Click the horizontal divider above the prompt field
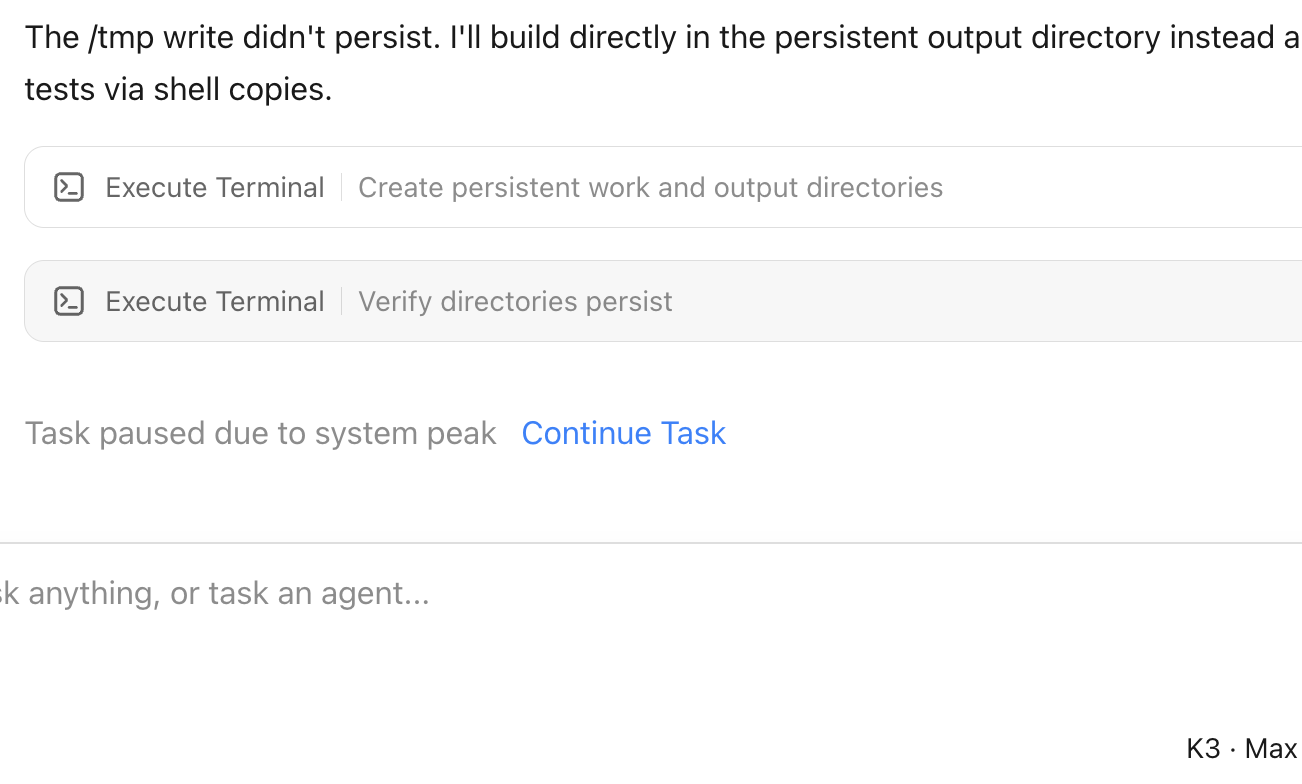 651,543
